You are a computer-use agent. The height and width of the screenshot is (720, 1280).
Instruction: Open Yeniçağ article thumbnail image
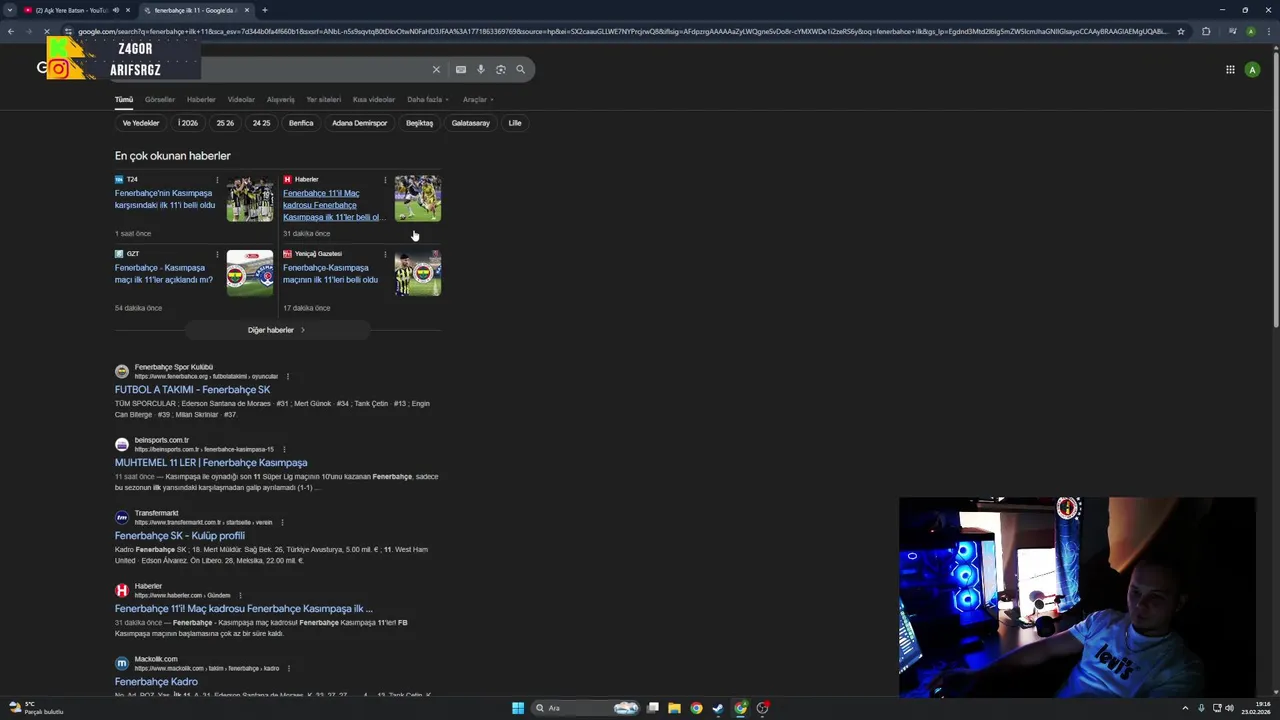click(x=418, y=273)
